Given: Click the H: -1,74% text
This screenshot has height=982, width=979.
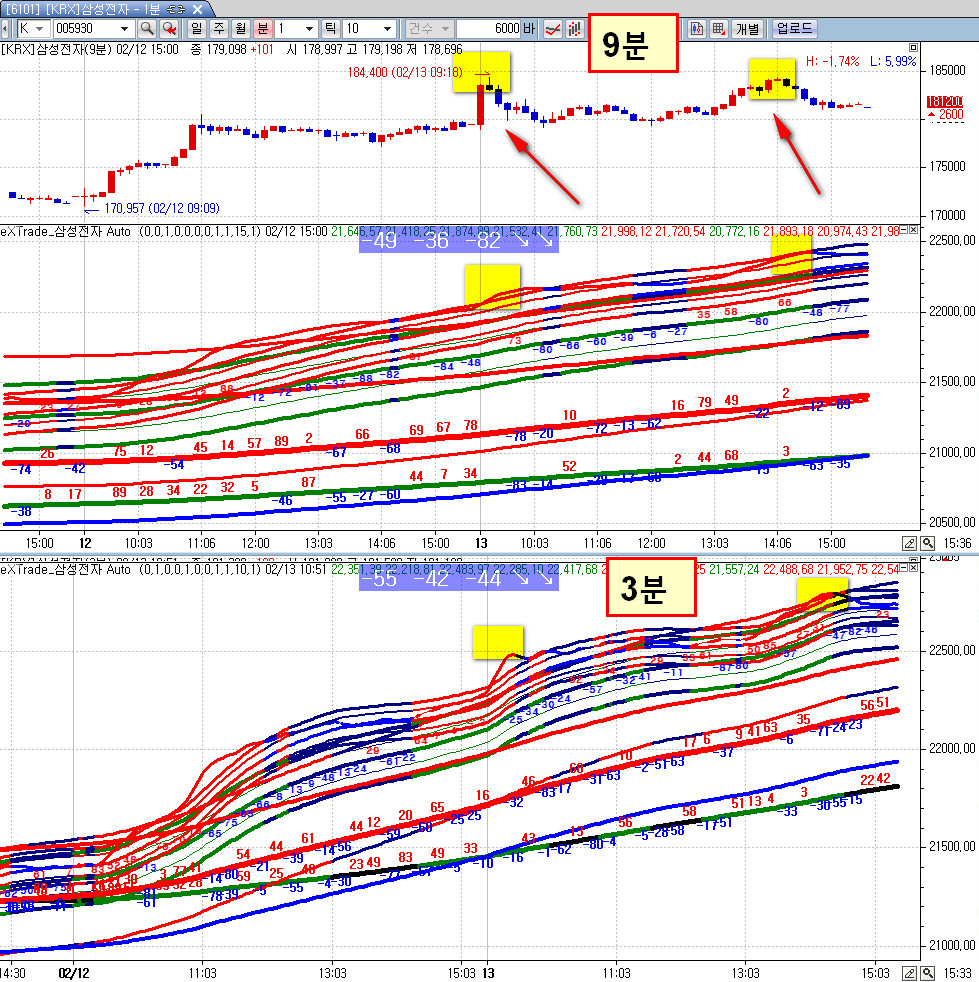Looking at the screenshot, I should pyautogui.click(x=832, y=61).
